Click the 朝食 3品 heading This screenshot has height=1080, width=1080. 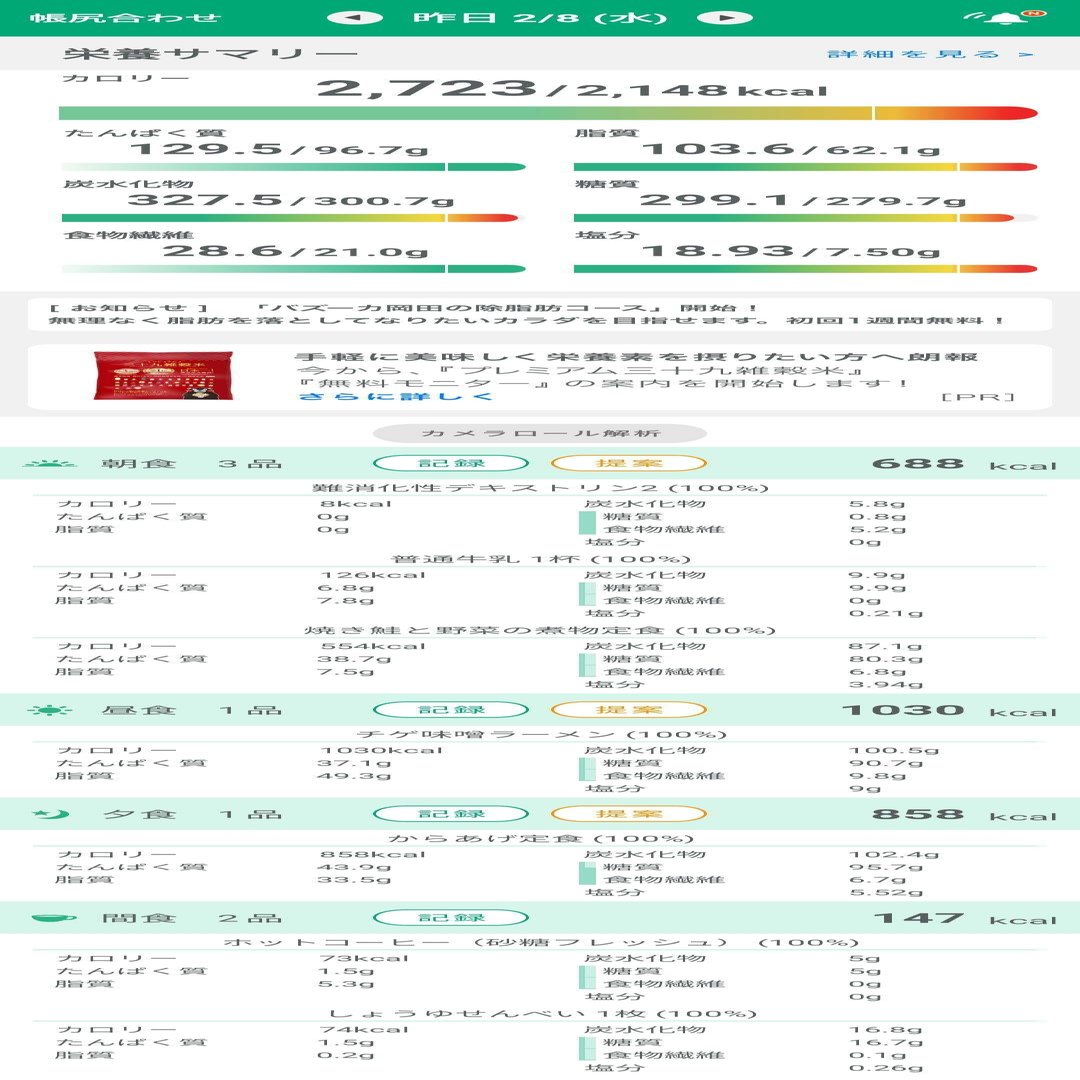[x=191, y=464]
